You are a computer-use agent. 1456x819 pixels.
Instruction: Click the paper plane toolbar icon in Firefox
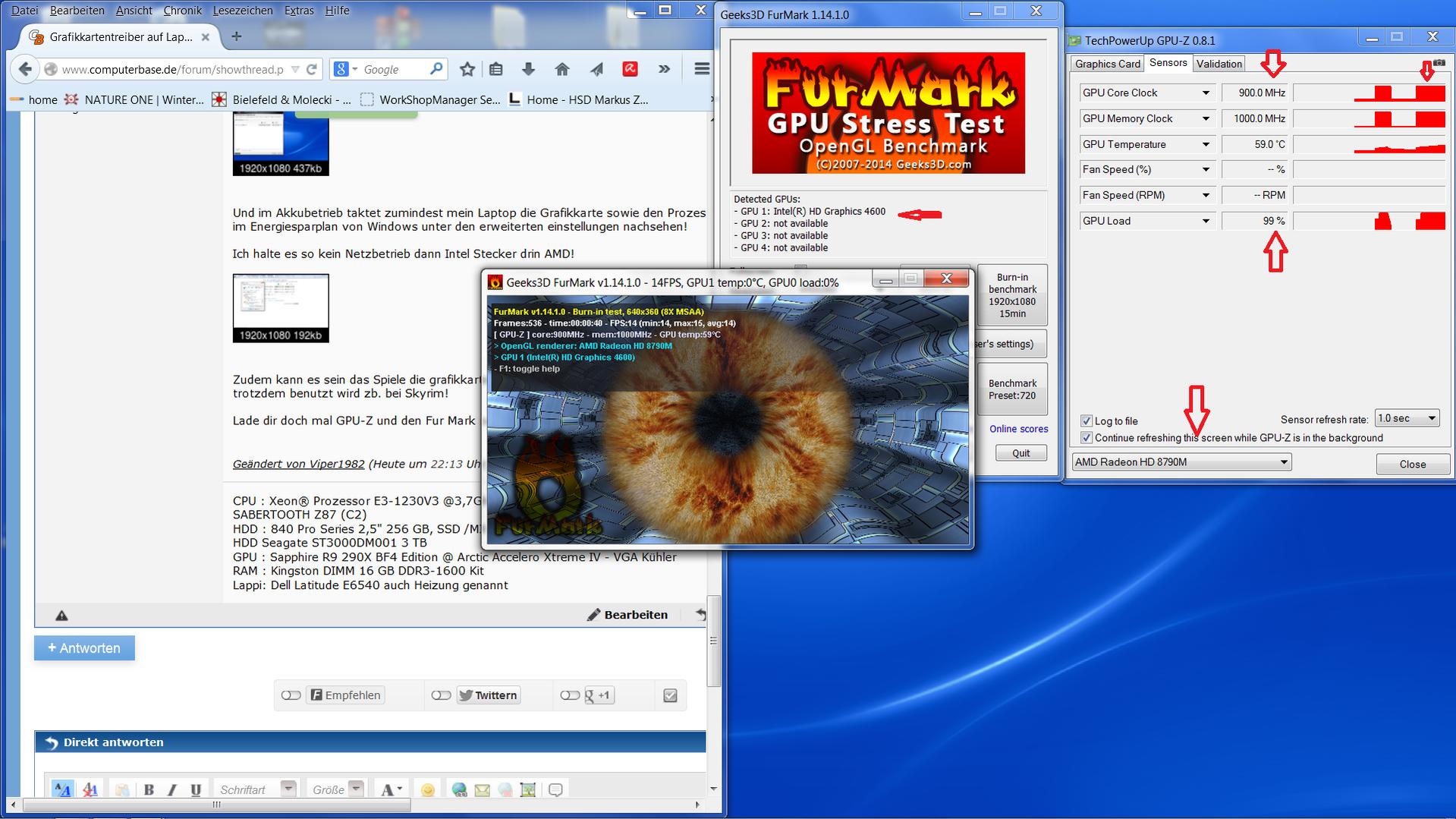tap(596, 69)
